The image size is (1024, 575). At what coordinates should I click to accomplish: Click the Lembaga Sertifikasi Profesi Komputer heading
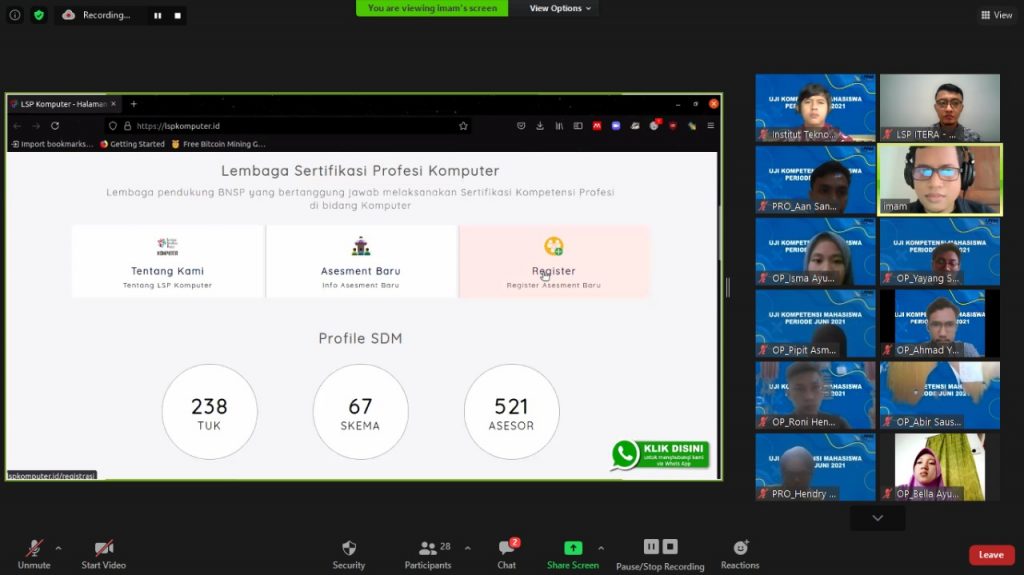[x=360, y=171]
